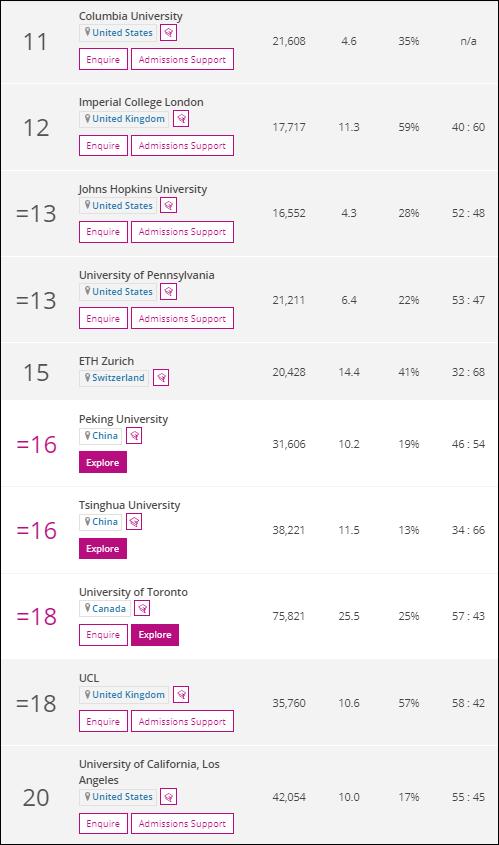Click the icon next to UCLA's United States tag
This screenshot has width=499, height=845.
click(x=169, y=796)
